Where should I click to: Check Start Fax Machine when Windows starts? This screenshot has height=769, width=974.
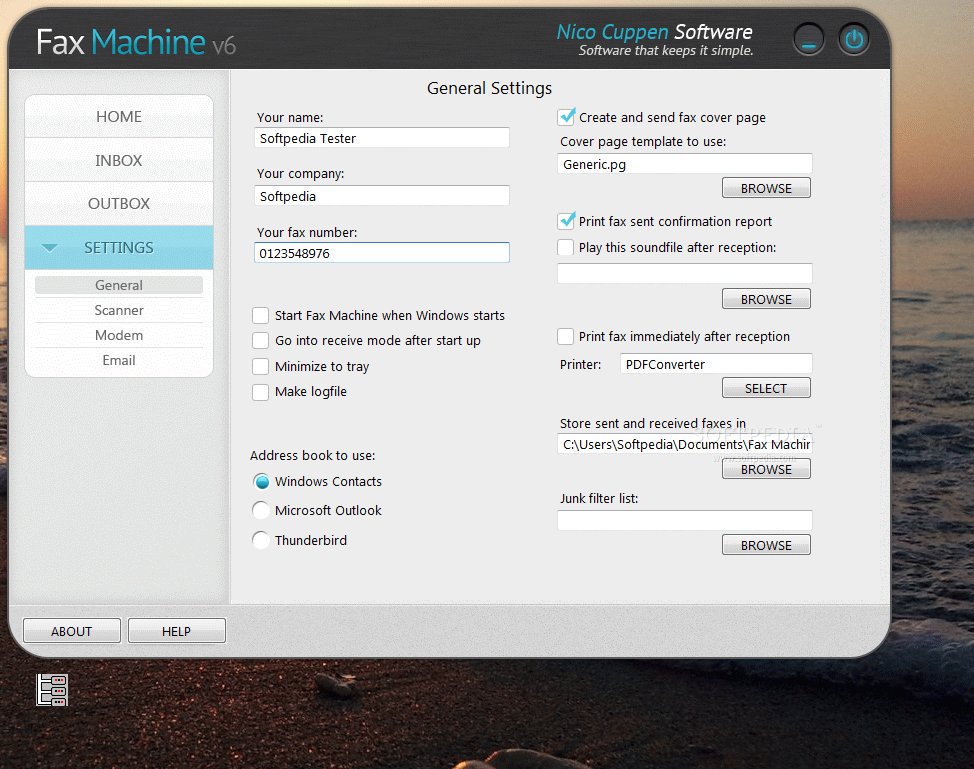(260, 316)
